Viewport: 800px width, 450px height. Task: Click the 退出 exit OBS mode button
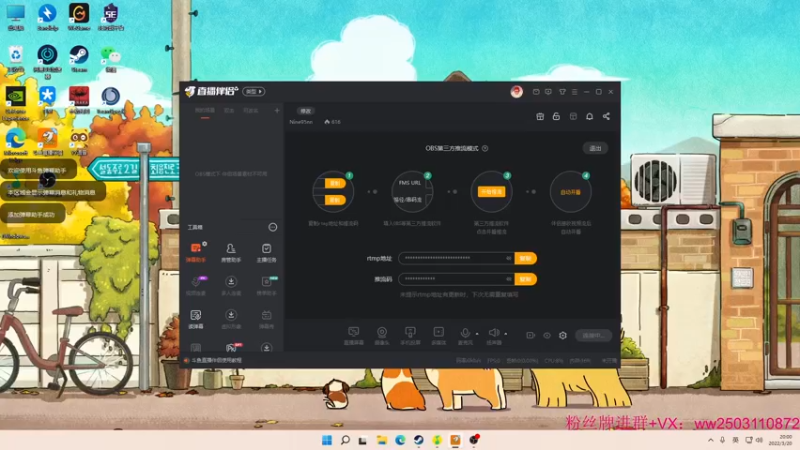[x=595, y=148]
